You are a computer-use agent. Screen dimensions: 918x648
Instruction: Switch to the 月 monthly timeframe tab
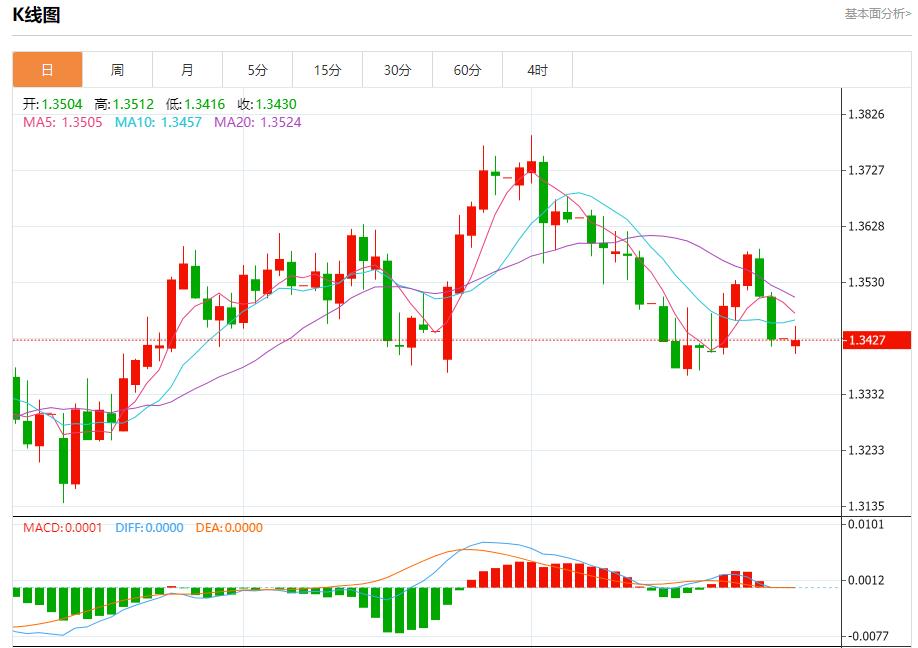[187, 70]
